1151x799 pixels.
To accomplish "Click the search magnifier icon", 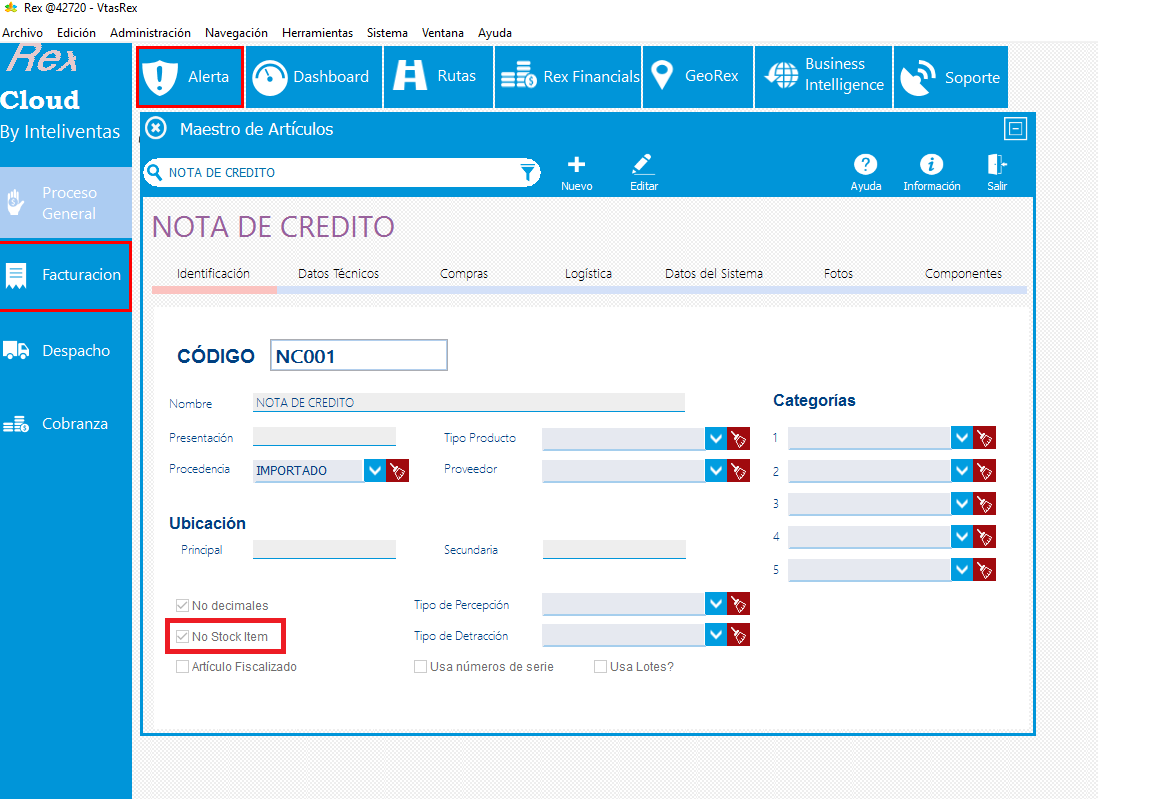I will pos(155,173).
